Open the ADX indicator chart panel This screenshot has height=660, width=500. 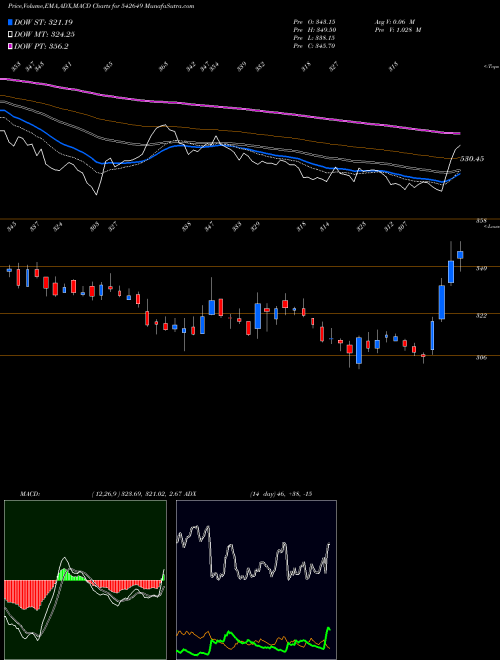pyautogui.click(x=256, y=580)
